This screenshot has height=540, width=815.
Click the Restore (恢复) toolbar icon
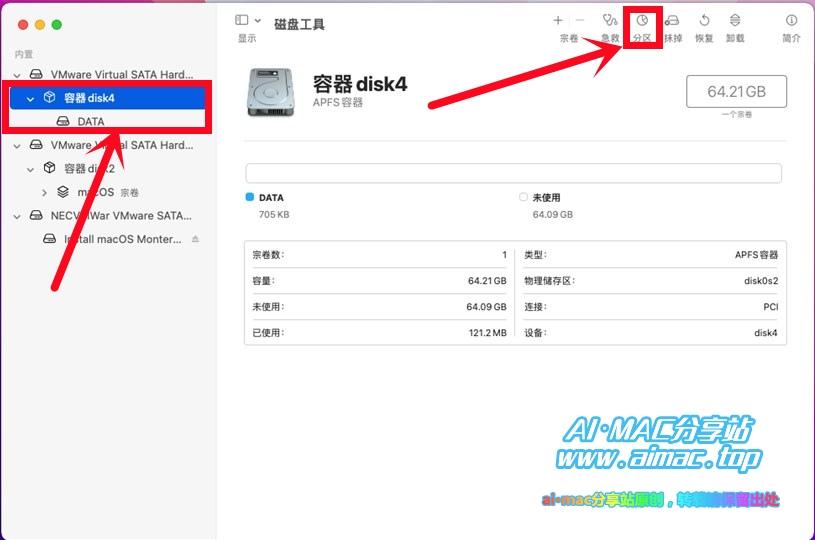click(704, 20)
